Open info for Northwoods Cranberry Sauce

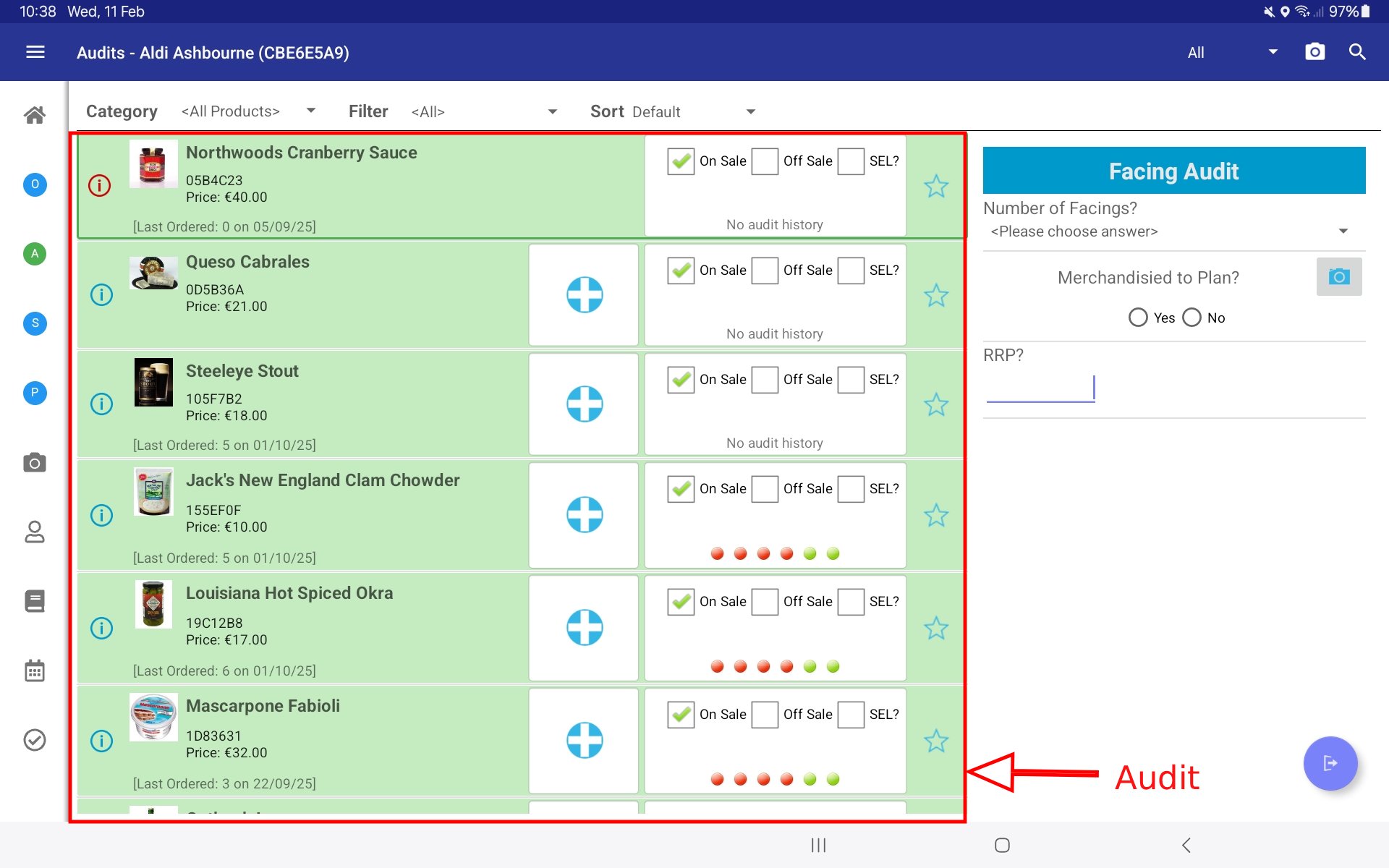[100, 186]
